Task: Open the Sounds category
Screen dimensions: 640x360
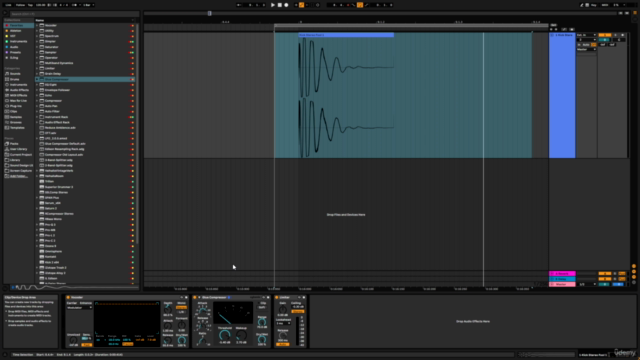Action: point(15,74)
